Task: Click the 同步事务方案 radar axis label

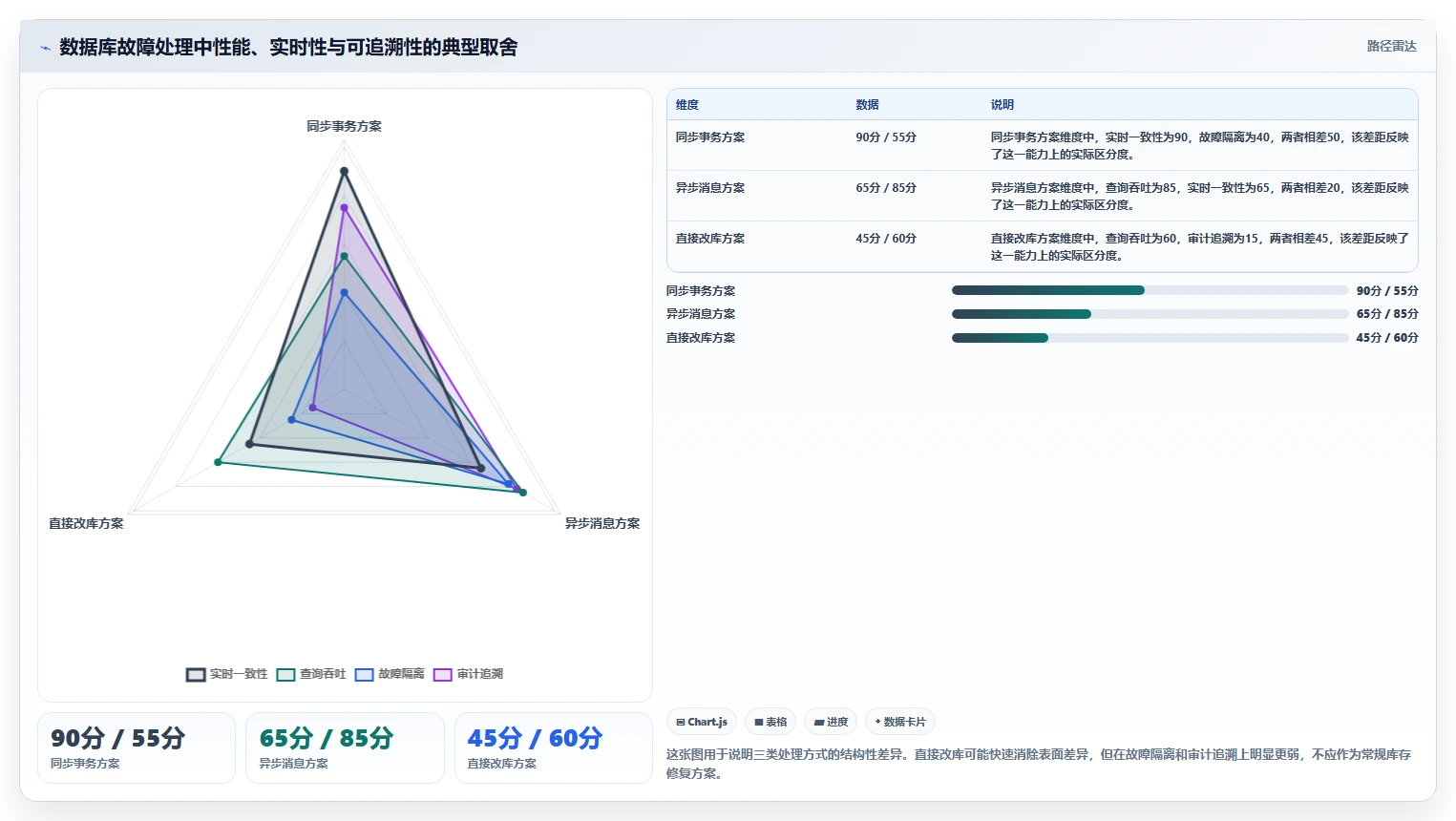Action: tap(344, 126)
